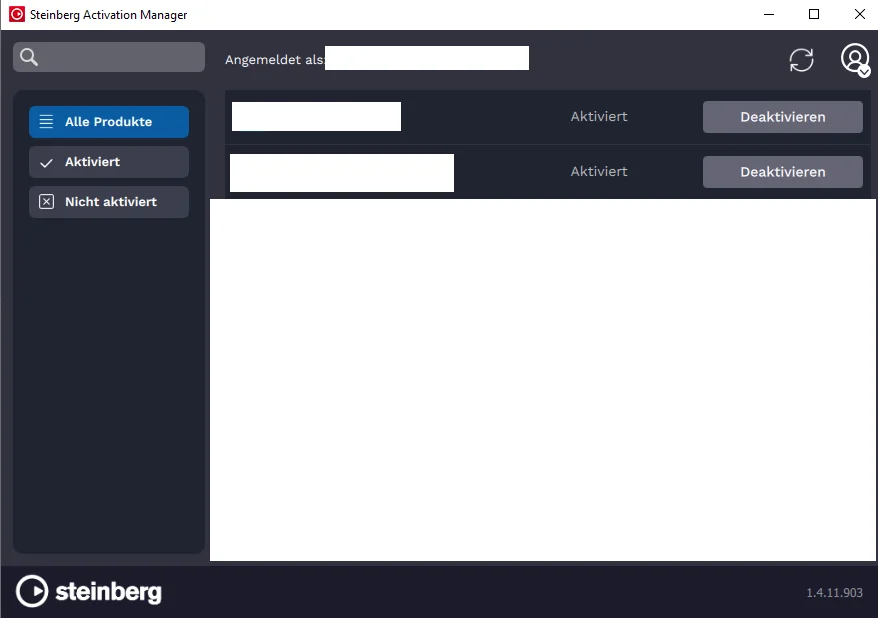The height and width of the screenshot is (618, 878).
Task: Click the search magnifier icon
Action: pos(29,57)
